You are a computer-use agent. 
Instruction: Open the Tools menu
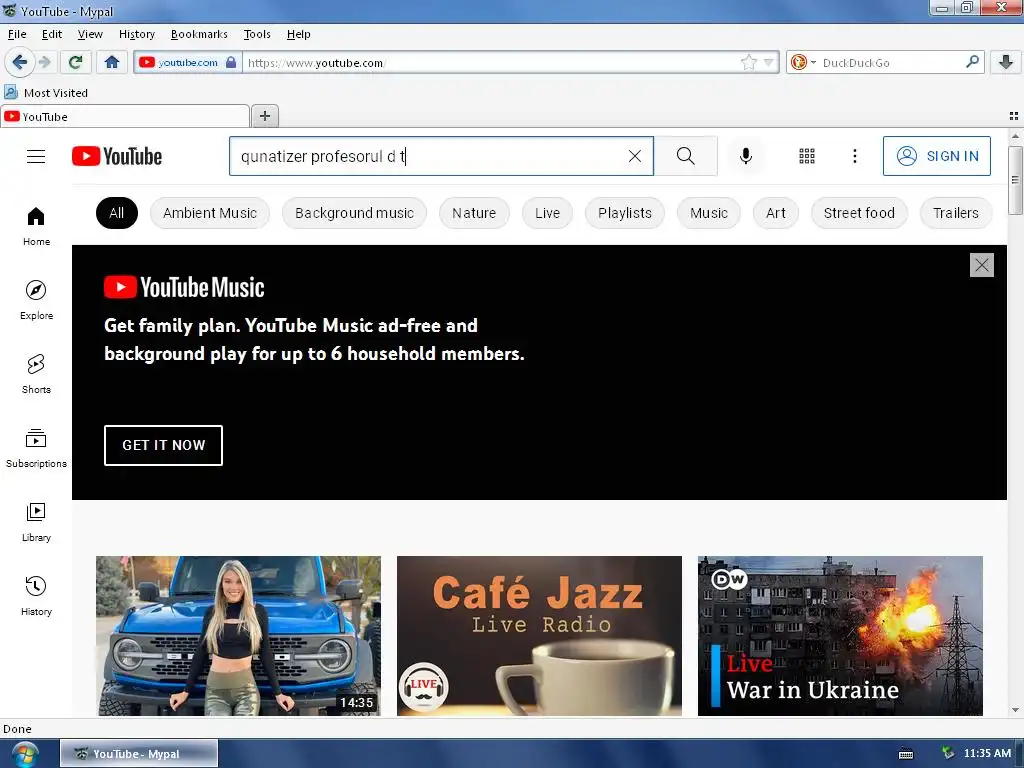click(x=257, y=34)
